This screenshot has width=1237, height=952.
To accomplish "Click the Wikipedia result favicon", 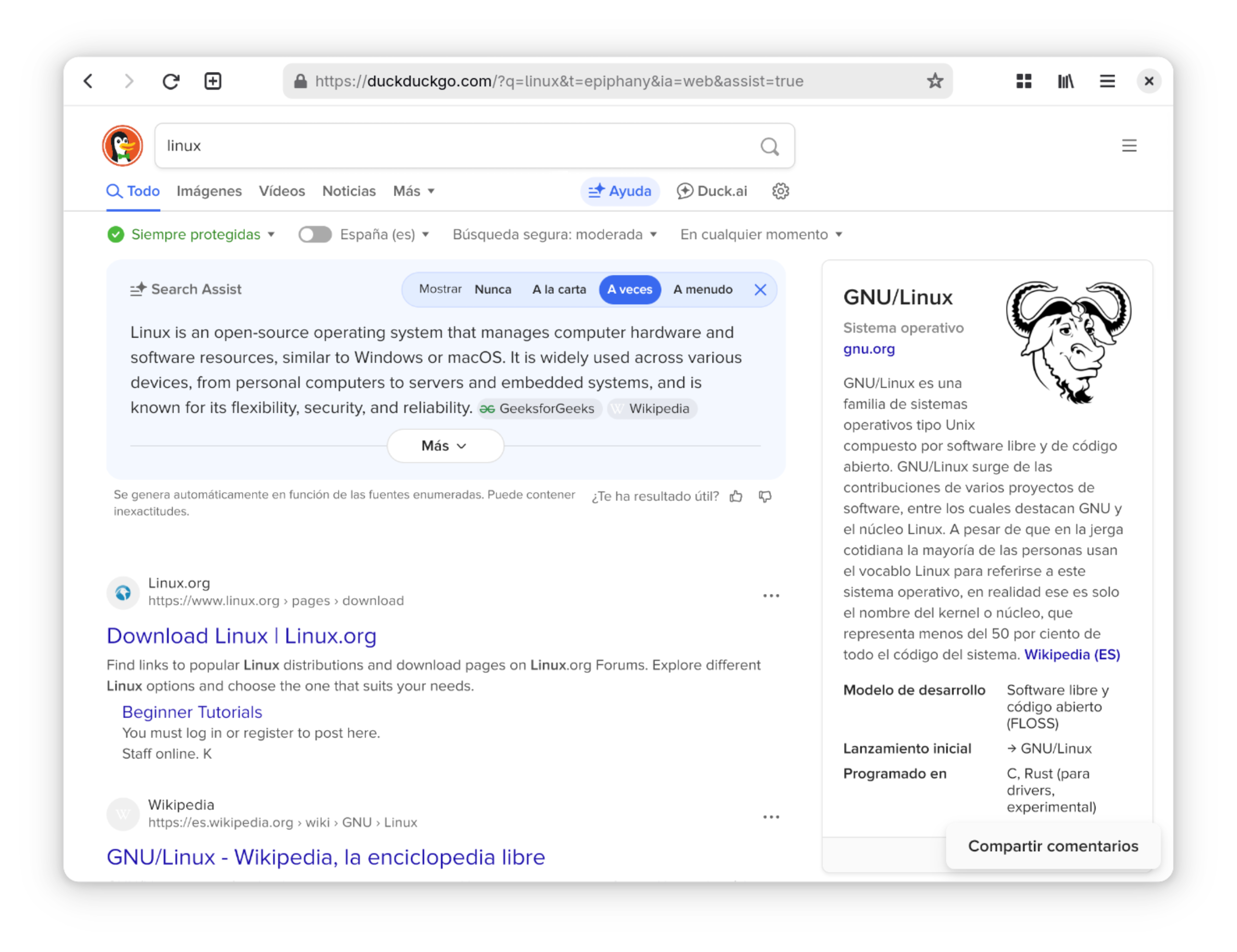I will pyautogui.click(x=123, y=814).
